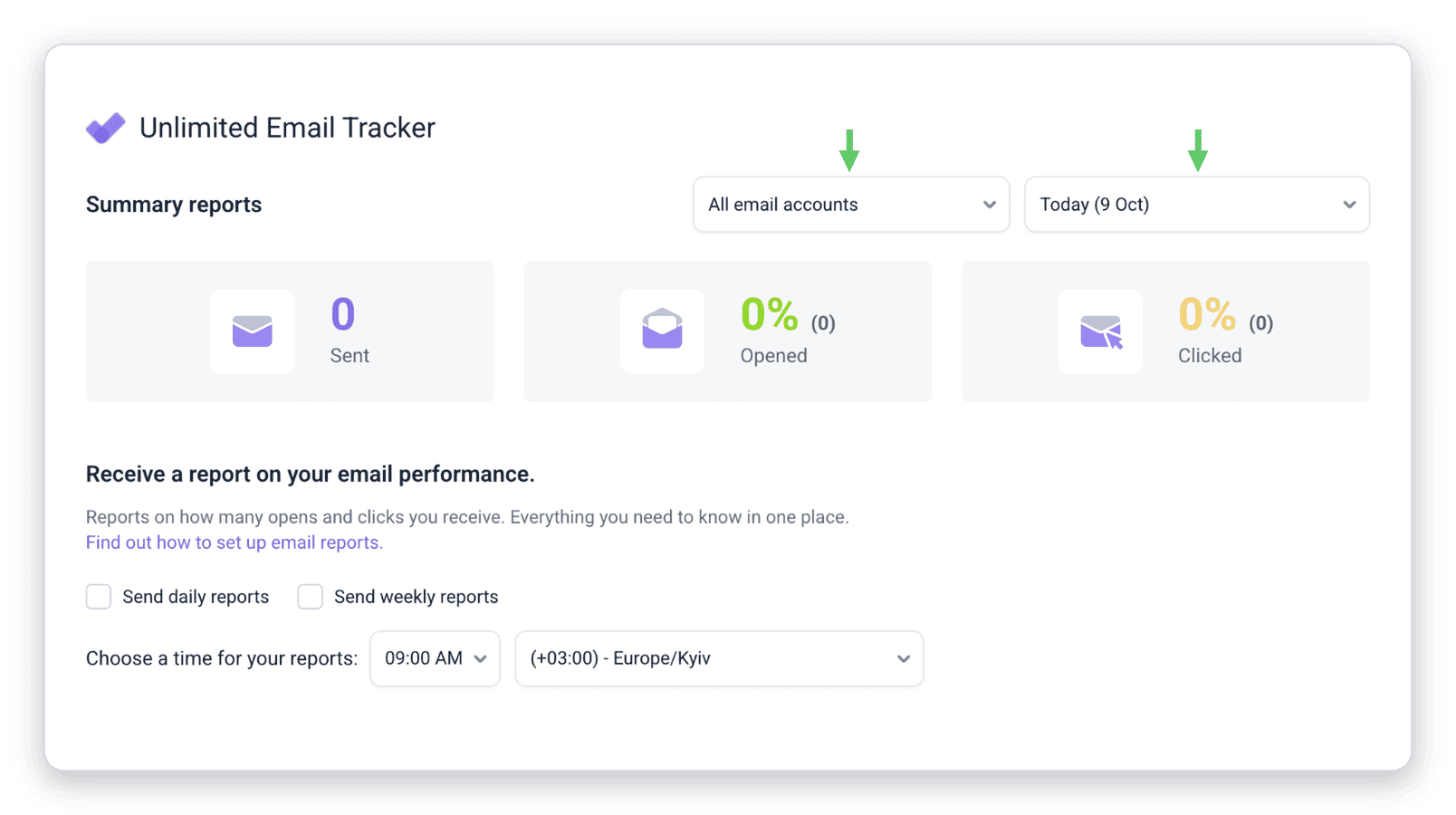Click the Clicked envelope with cursor icon

tap(1101, 332)
